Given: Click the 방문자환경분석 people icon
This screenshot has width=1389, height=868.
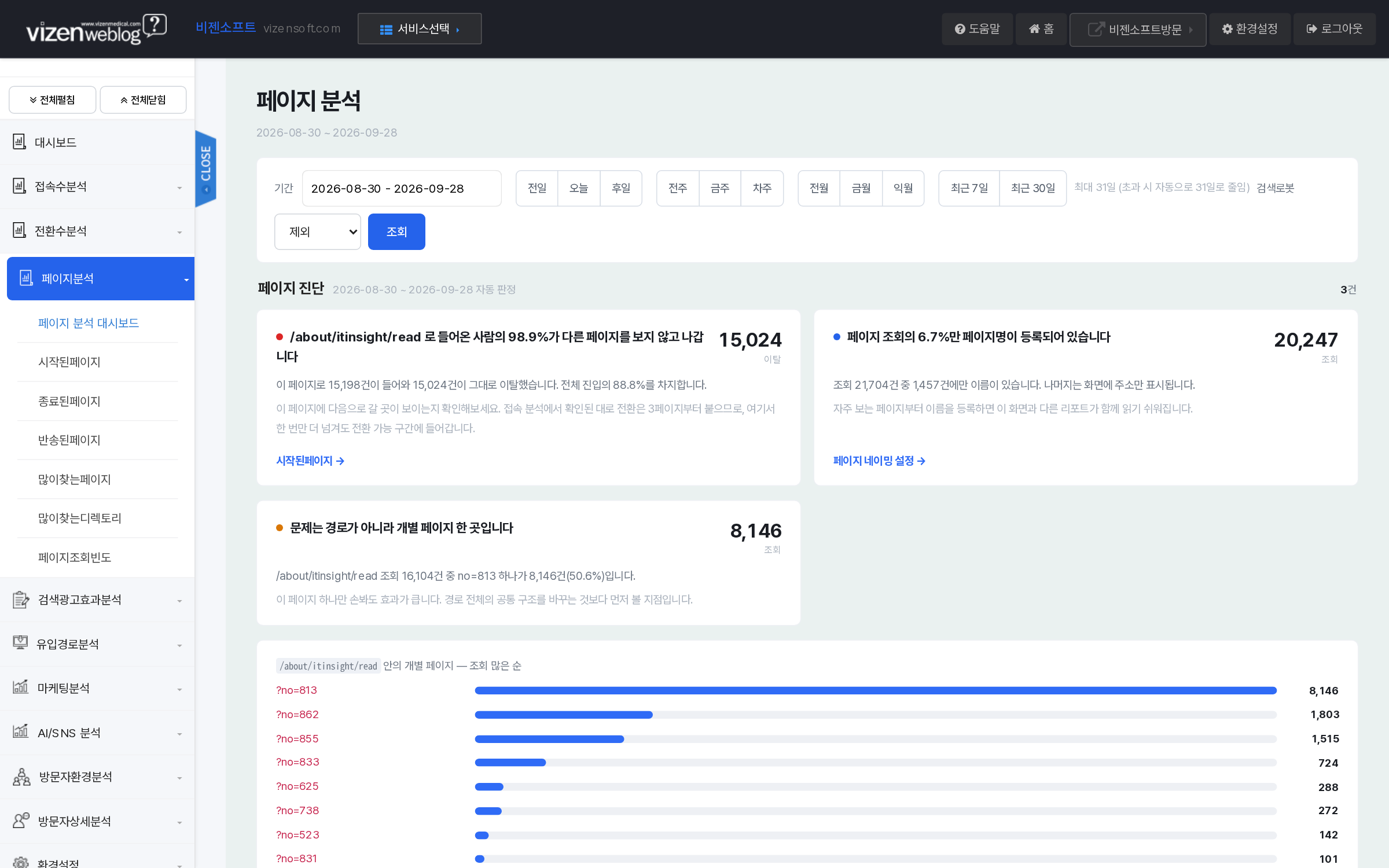Looking at the screenshot, I should pos(21,777).
